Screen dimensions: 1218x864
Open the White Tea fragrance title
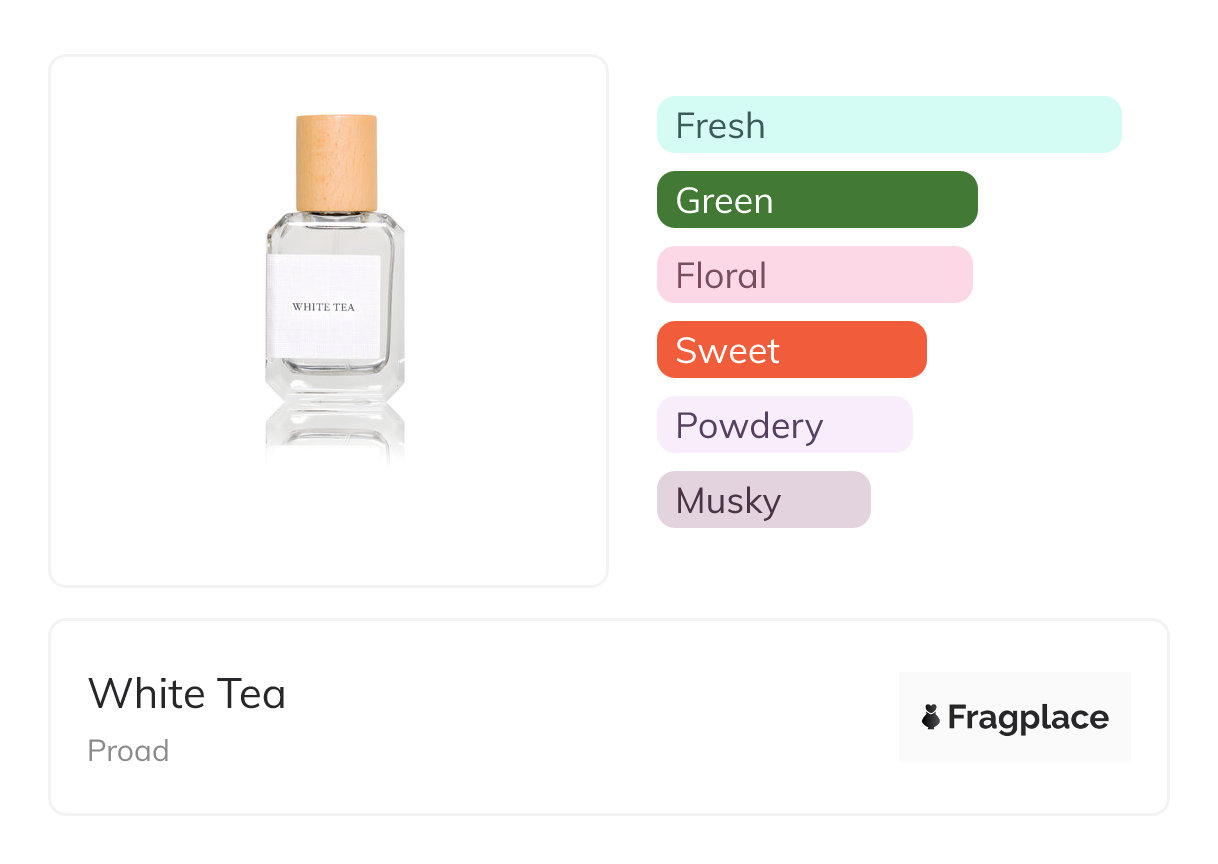pyautogui.click(x=187, y=694)
